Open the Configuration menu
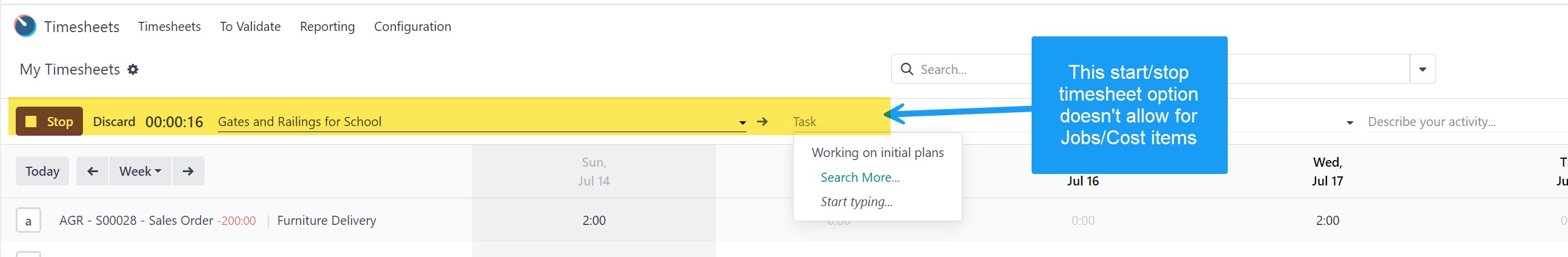1568x257 pixels. click(x=412, y=27)
